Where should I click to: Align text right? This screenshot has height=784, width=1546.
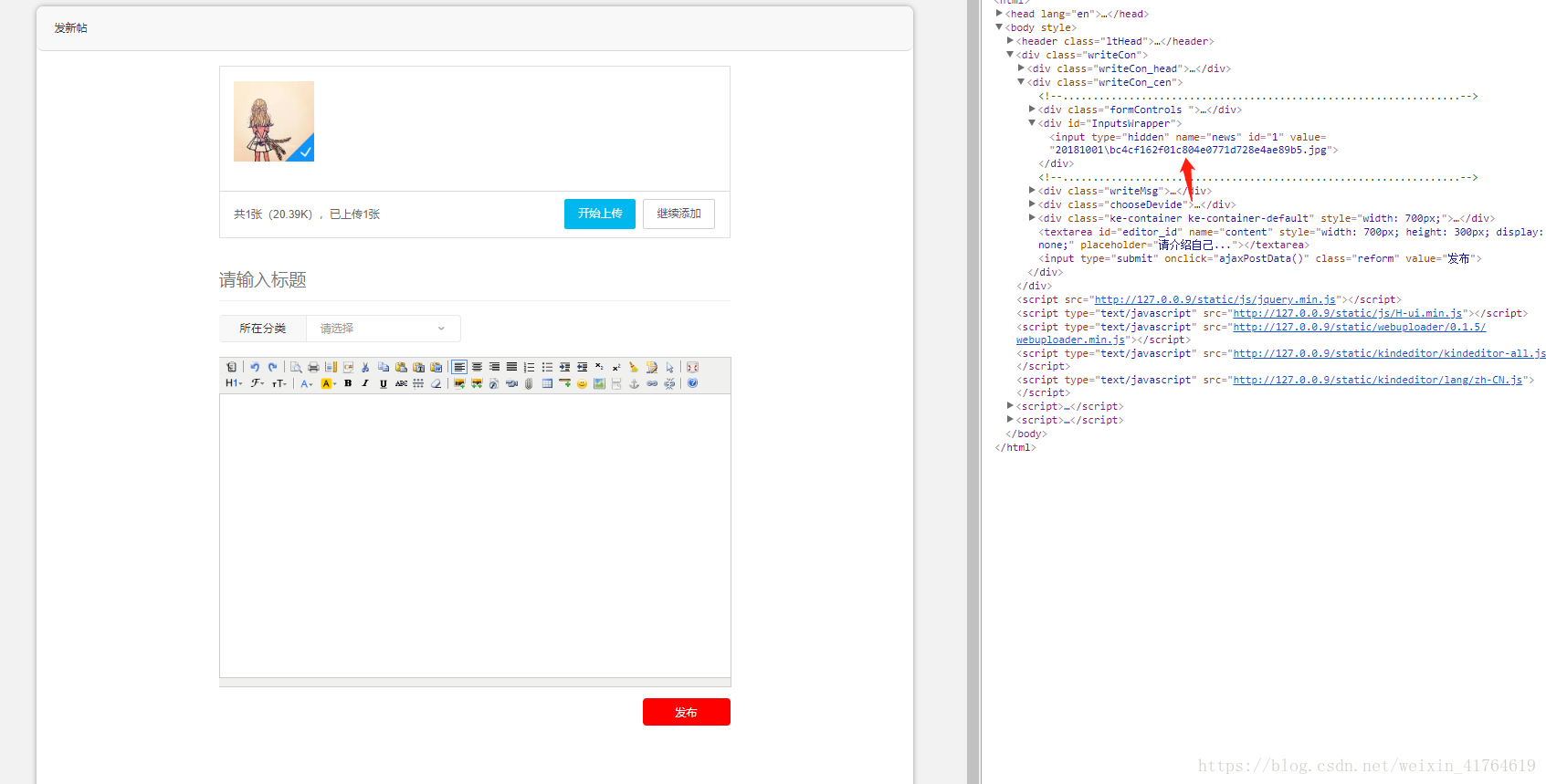tap(494, 367)
